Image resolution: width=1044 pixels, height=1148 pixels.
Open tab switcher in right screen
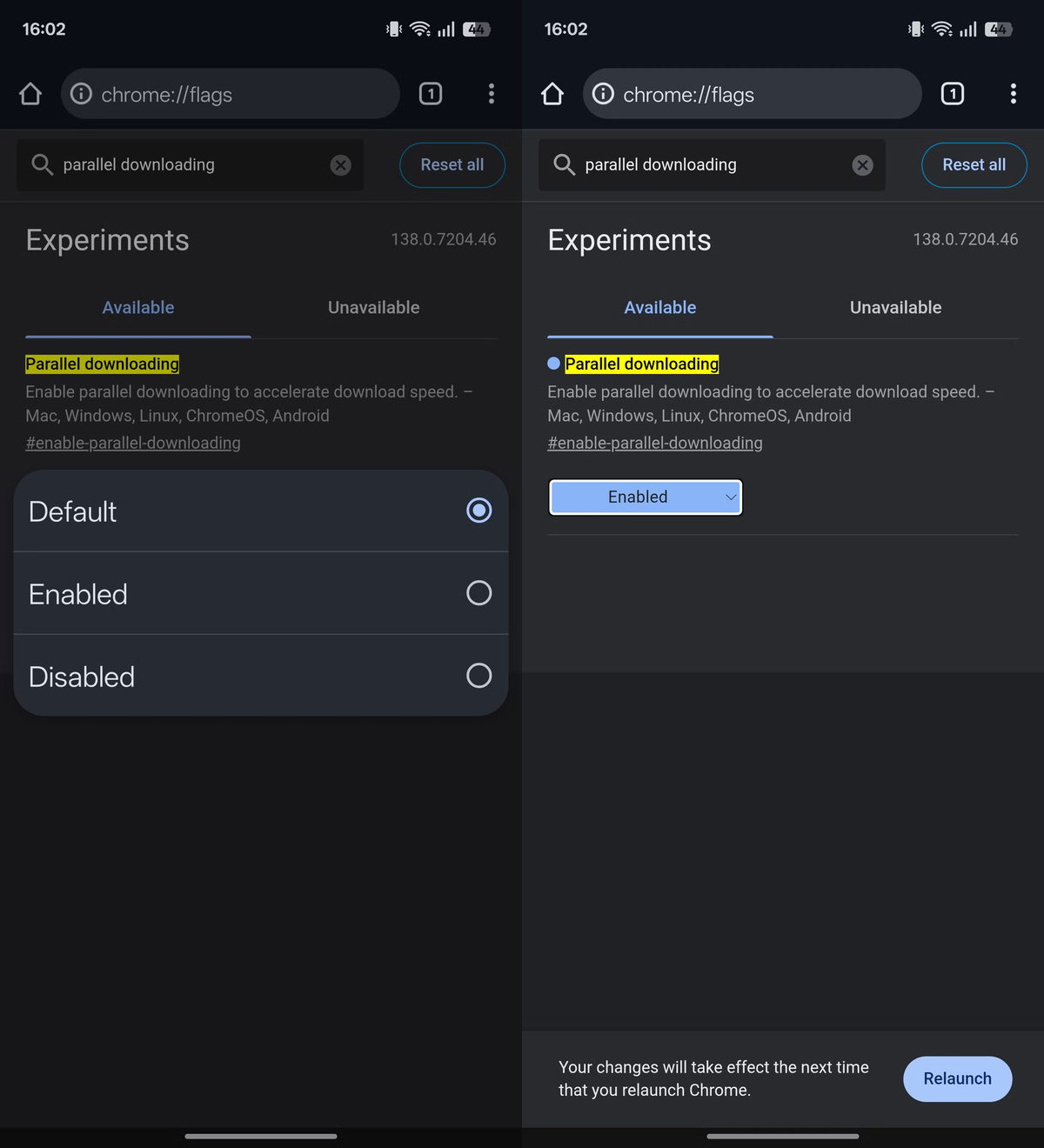[953, 94]
